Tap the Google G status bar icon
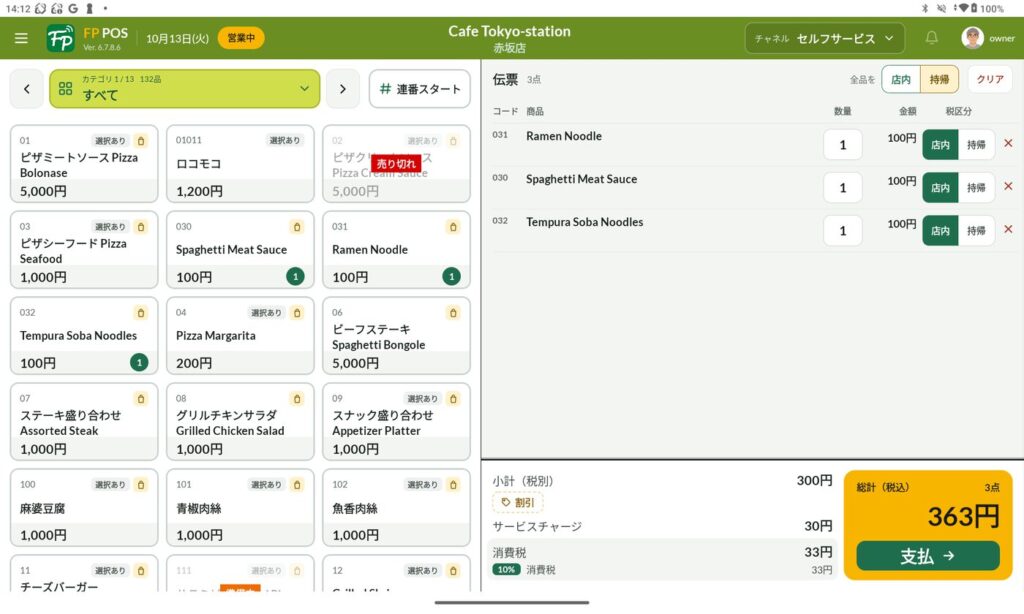 72,8
